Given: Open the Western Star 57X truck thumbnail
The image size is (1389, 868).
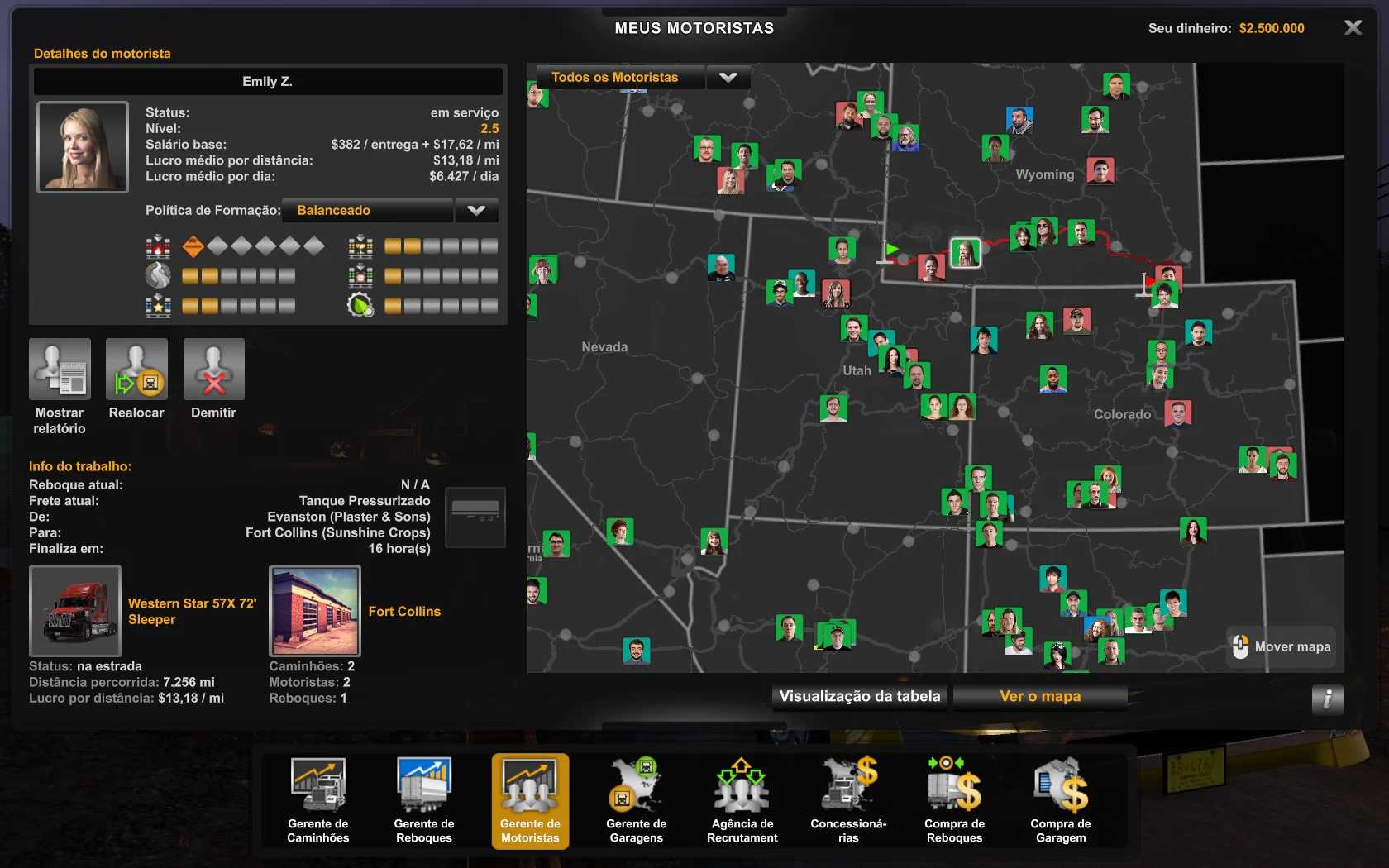Looking at the screenshot, I should [75, 611].
